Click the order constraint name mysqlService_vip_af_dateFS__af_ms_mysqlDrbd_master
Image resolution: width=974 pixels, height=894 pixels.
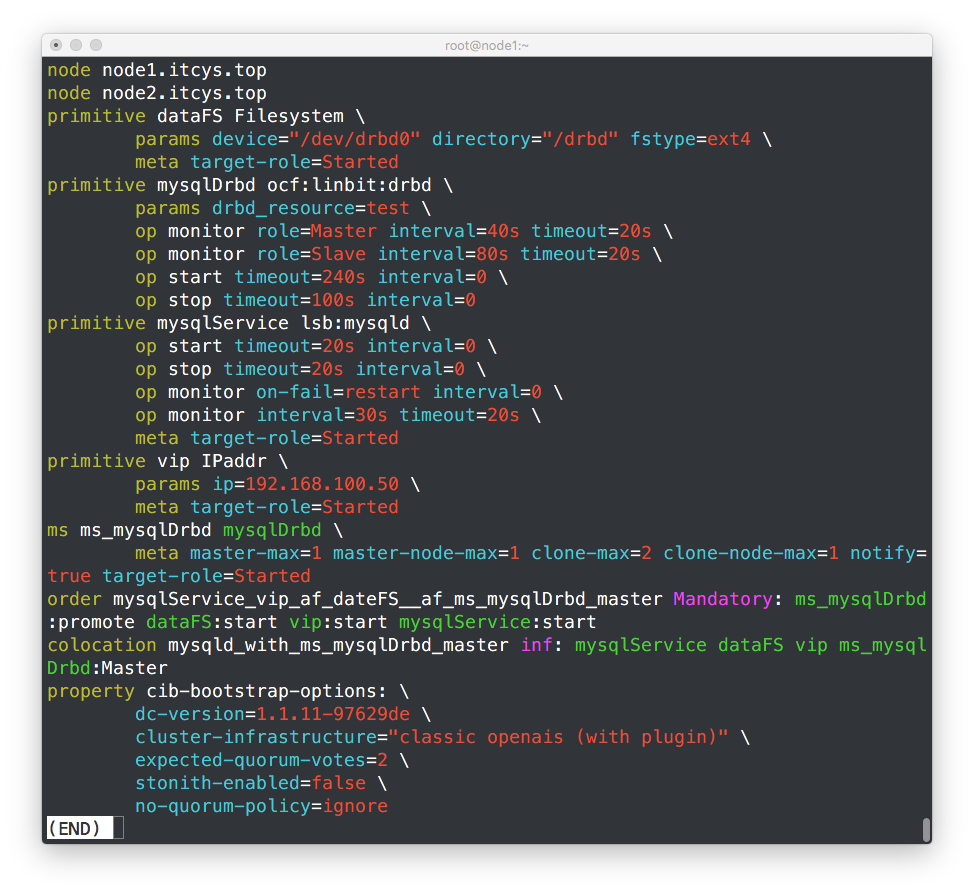(x=388, y=599)
